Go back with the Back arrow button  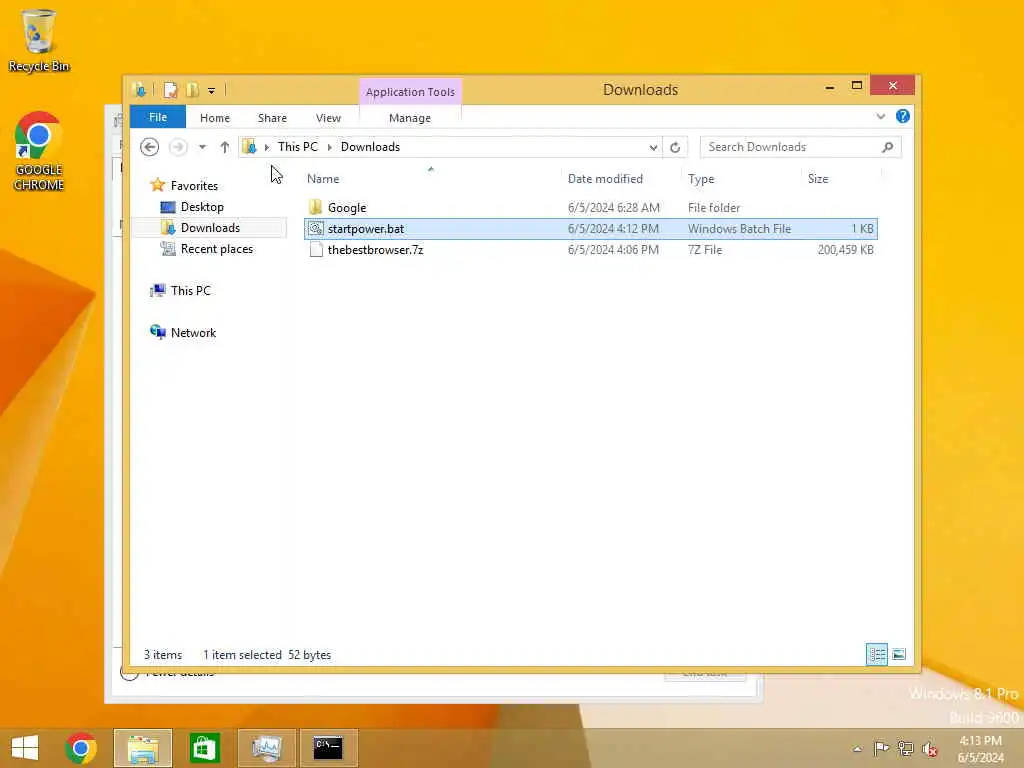point(150,147)
